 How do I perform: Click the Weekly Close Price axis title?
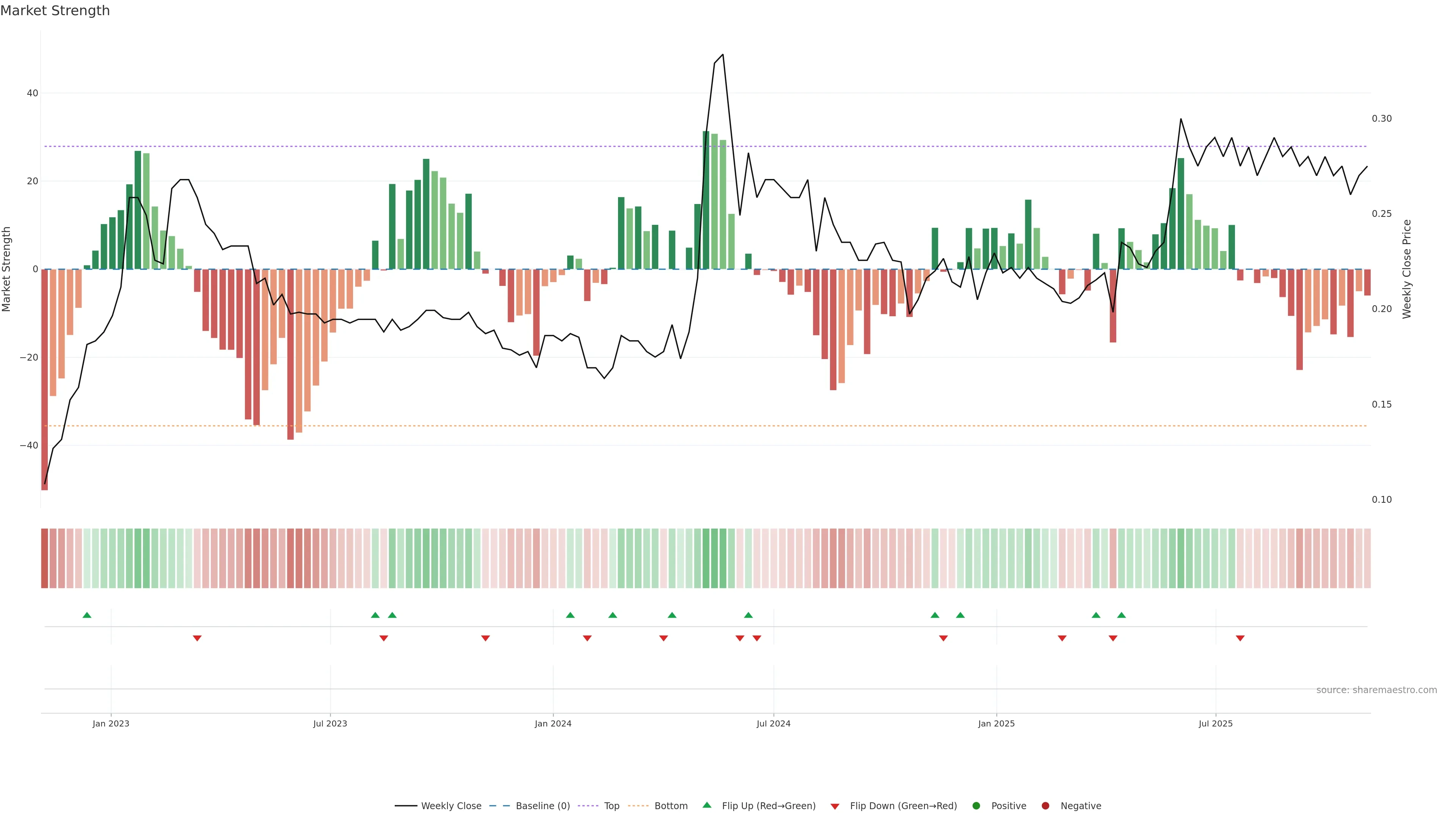coord(1407,269)
